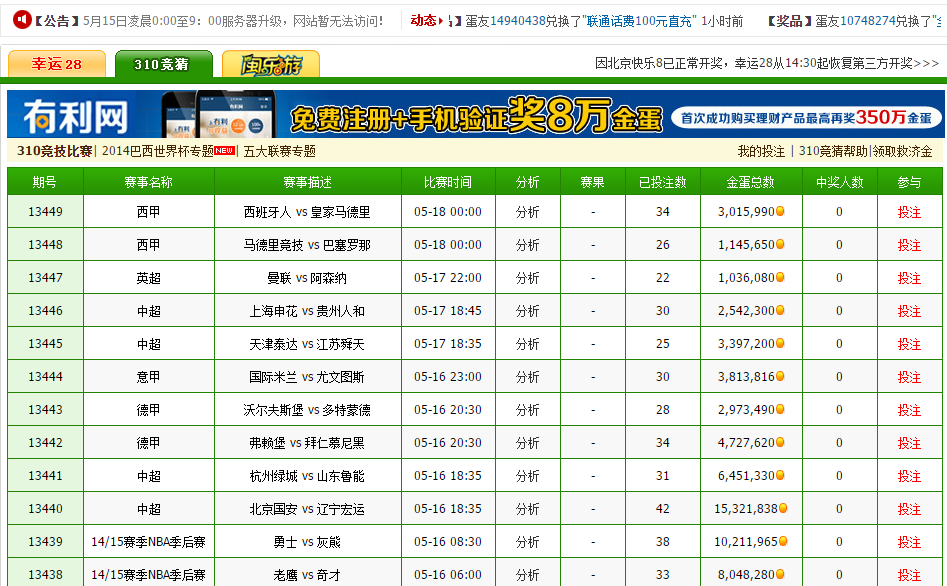This screenshot has width=947, height=586.
Task: Click 投注 for 沃尔夫斯堡 vs 多特蒙德
Action: coord(909,410)
